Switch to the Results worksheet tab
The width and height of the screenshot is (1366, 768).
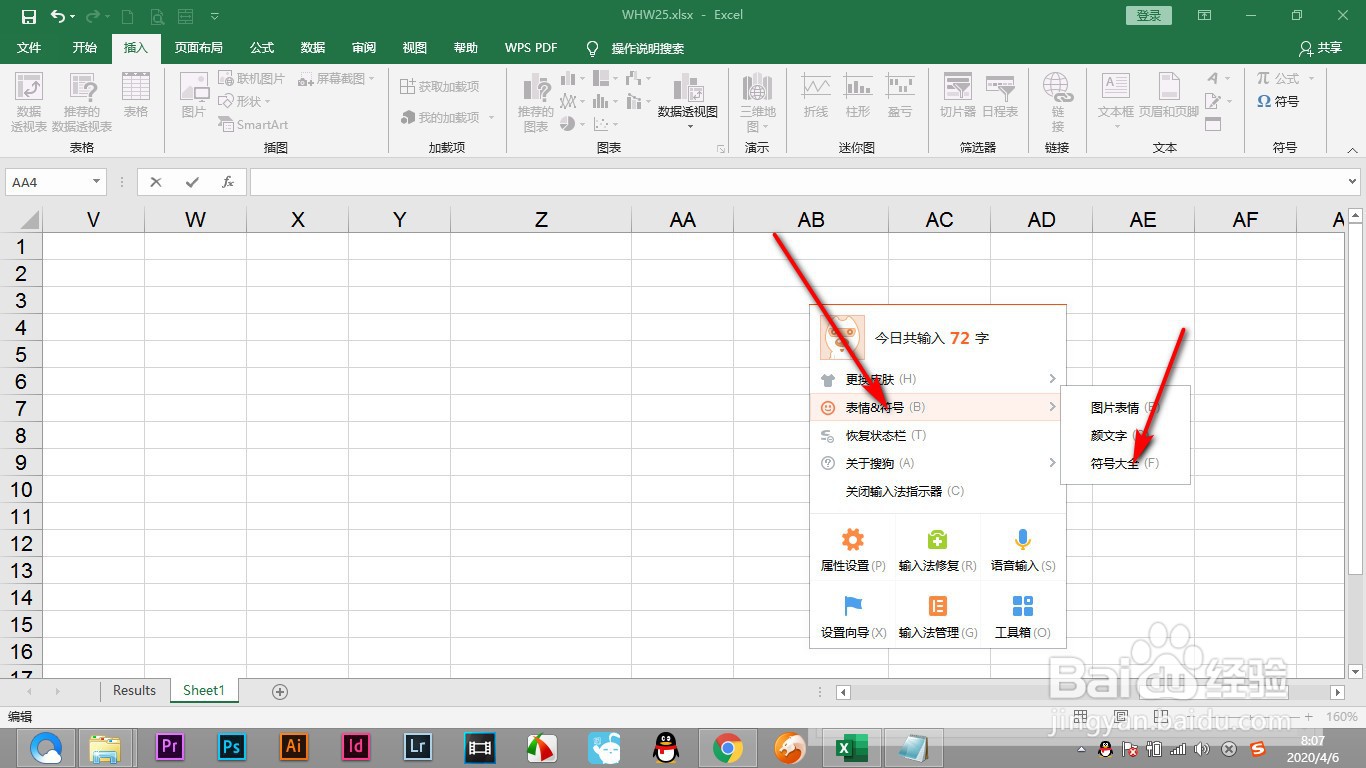134,690
